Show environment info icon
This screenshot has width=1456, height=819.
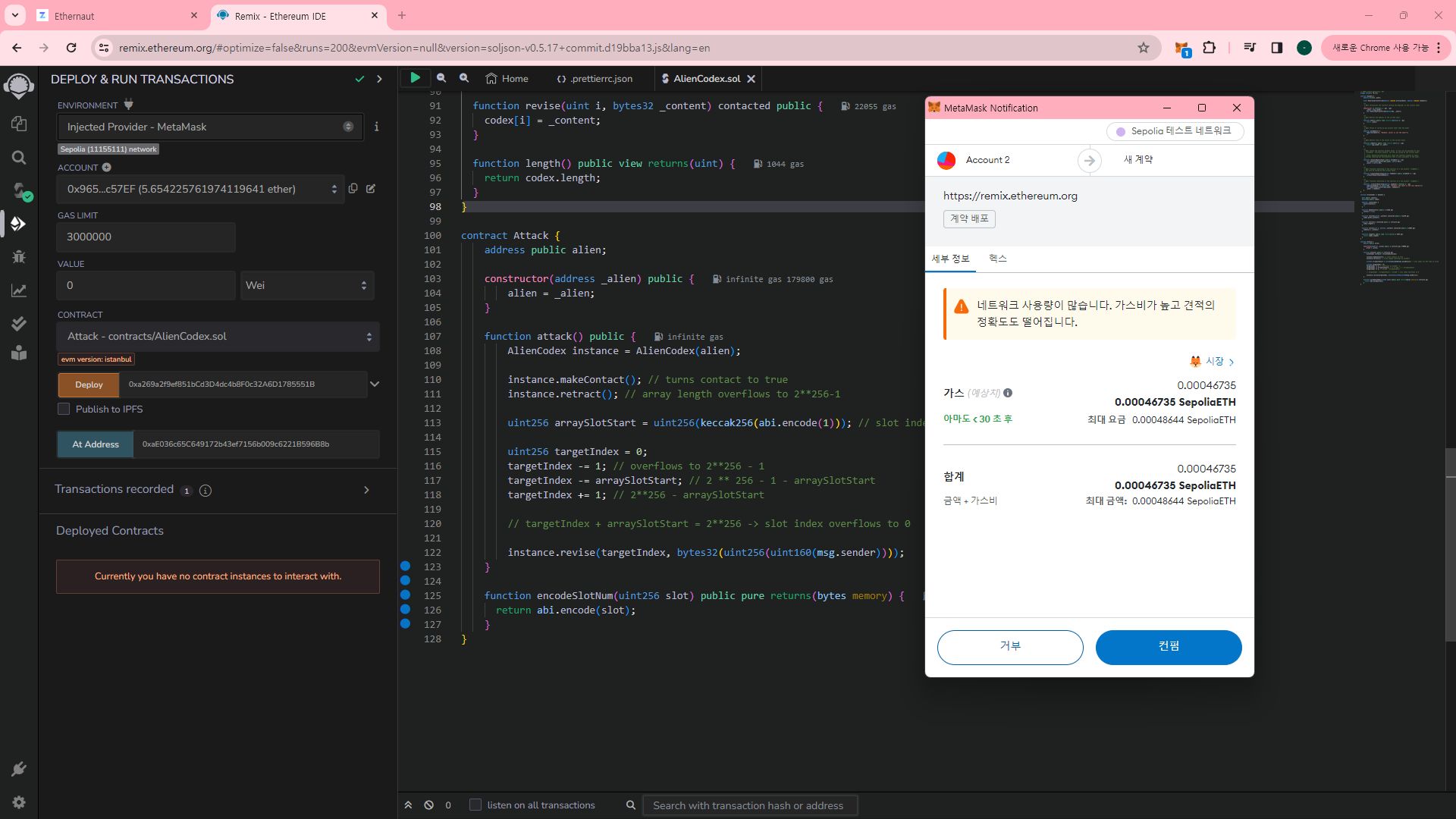pos(376,127)
